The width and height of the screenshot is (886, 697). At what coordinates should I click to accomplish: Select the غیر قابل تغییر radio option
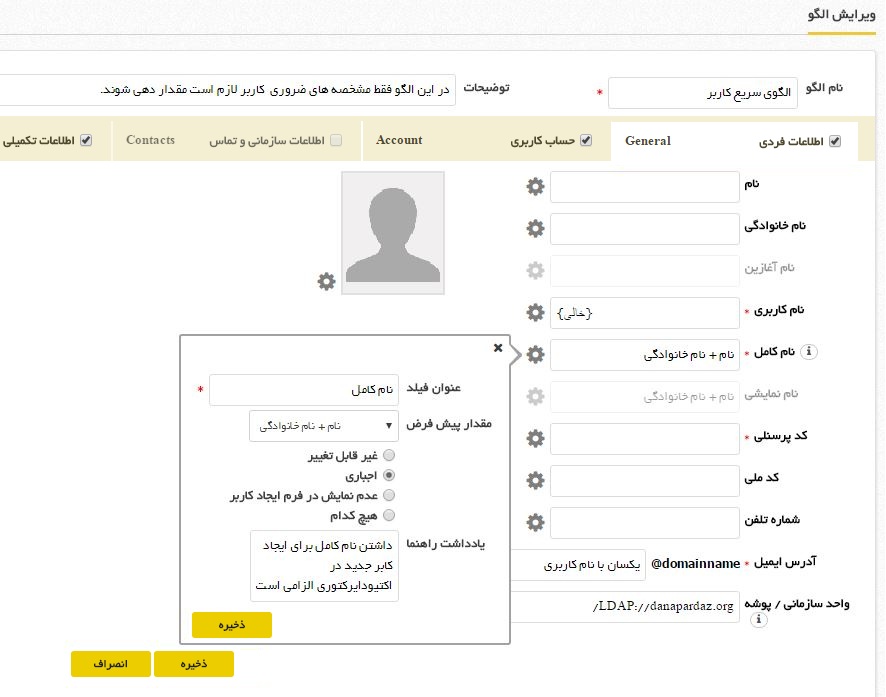pyautogui.click(x=389, y=455)
